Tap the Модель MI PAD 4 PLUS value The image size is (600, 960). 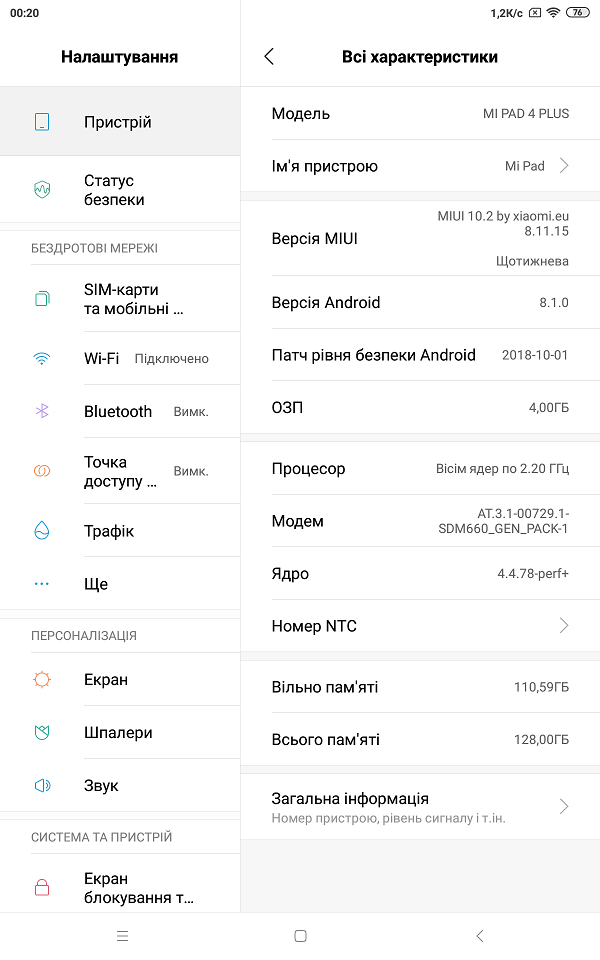pos(526,113)
